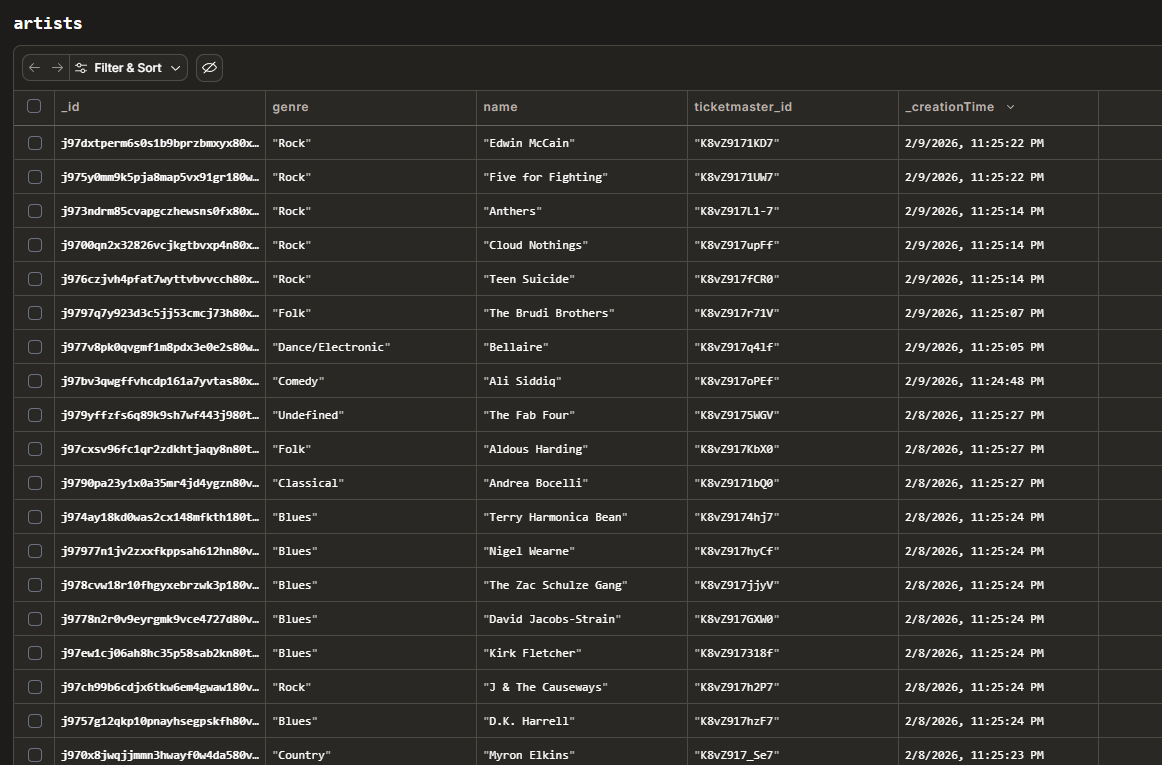Click the "Bellaire" name cell

click(x=582, y=348)
